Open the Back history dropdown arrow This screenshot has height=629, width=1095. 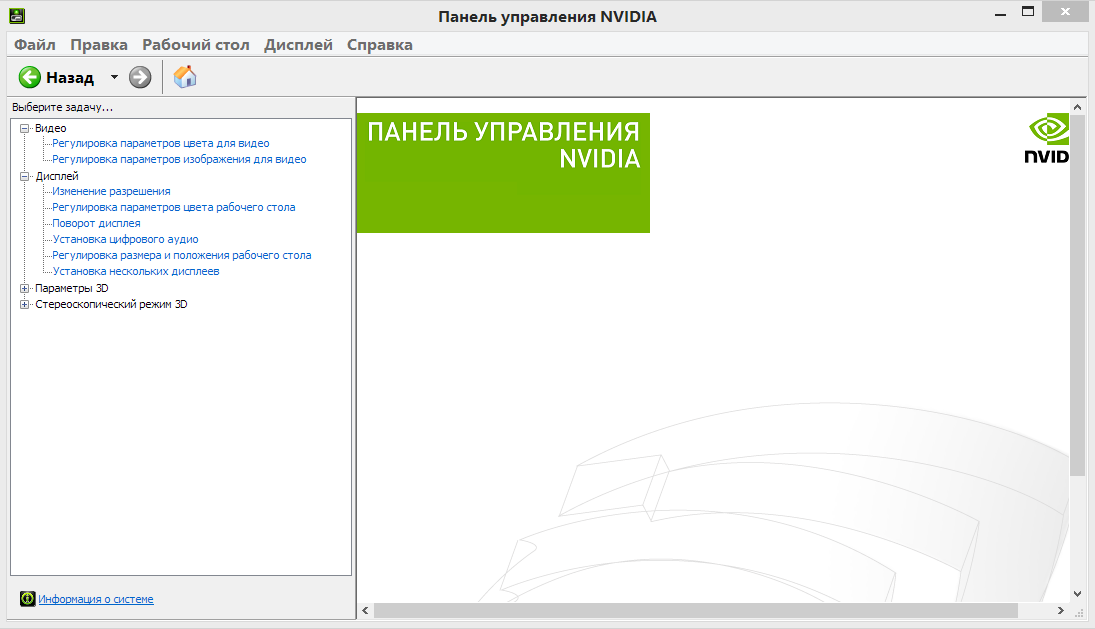(x=115, y=77)
